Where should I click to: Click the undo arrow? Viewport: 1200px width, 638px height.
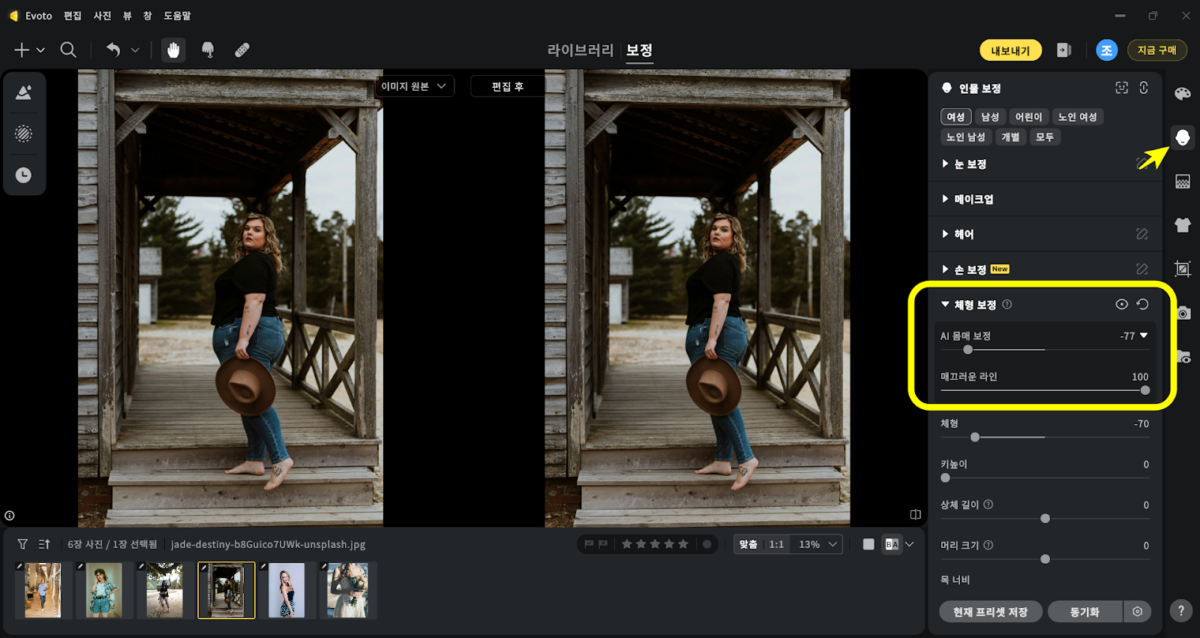[x=113, y=50]
